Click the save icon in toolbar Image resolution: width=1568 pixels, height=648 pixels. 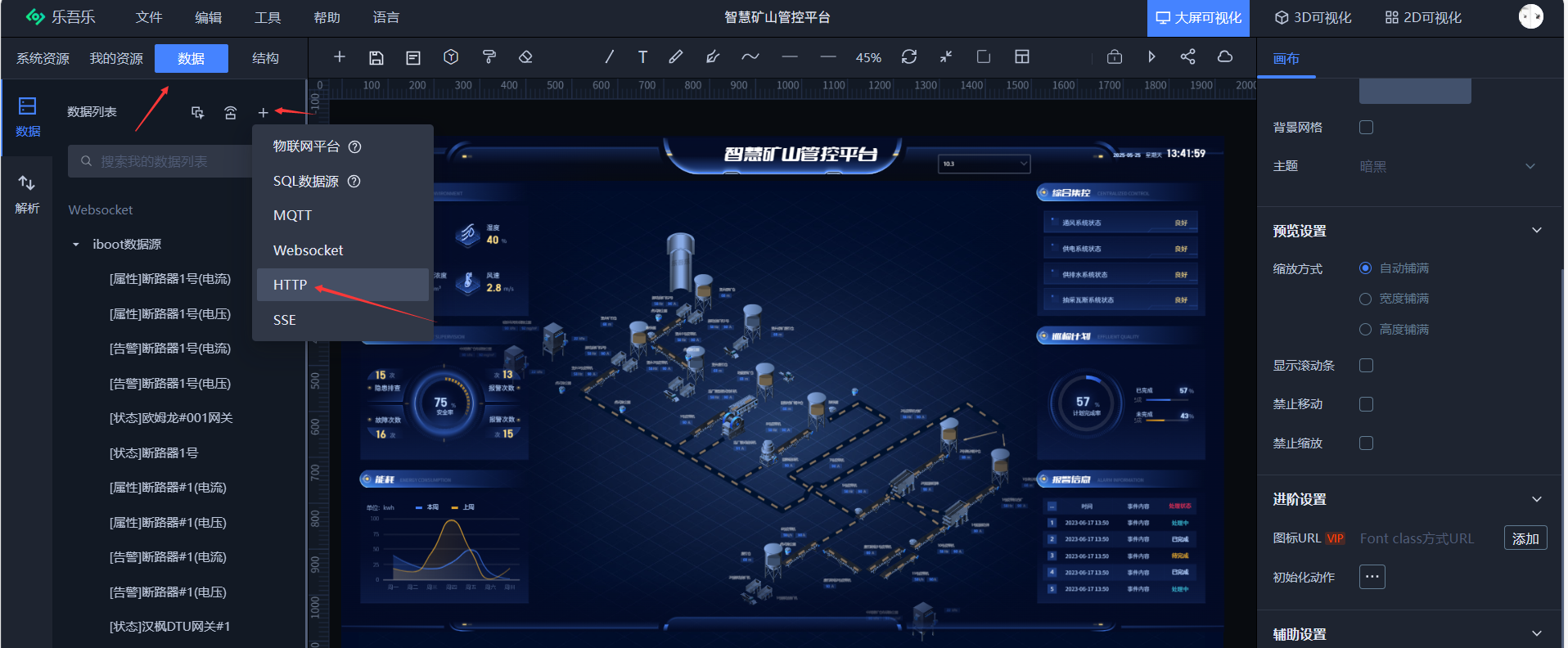pyautogui.click(x=376, y=57)
